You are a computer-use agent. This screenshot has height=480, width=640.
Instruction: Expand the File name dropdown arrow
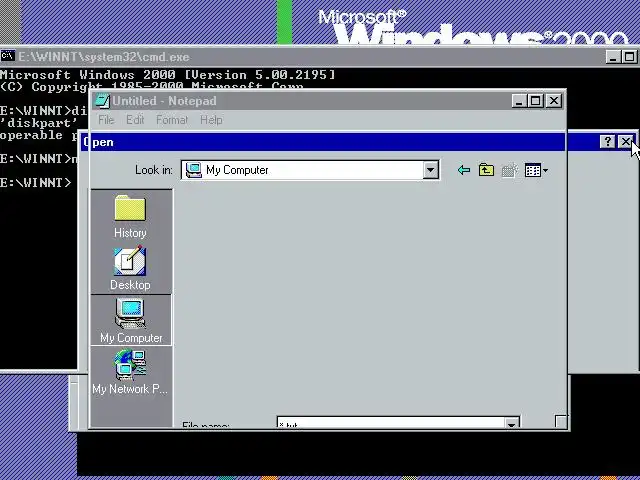pyautogui.click(x=511, y=424)
